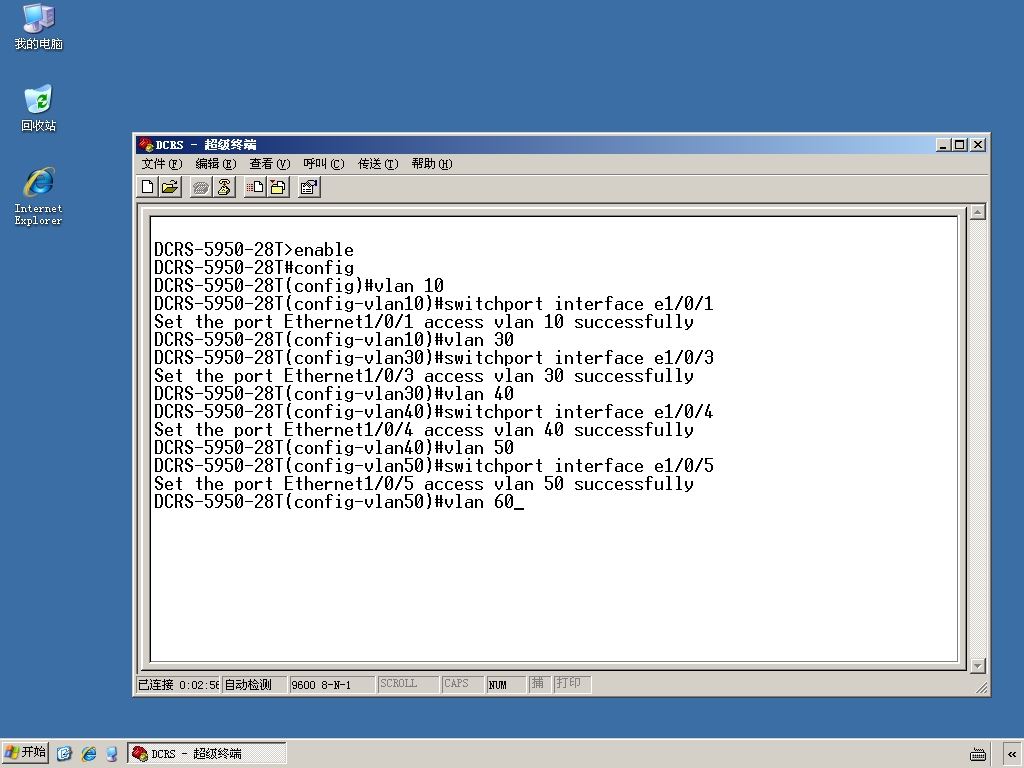Open the 传送(T) menu
1024x768 pixels.
click(377, 164)
